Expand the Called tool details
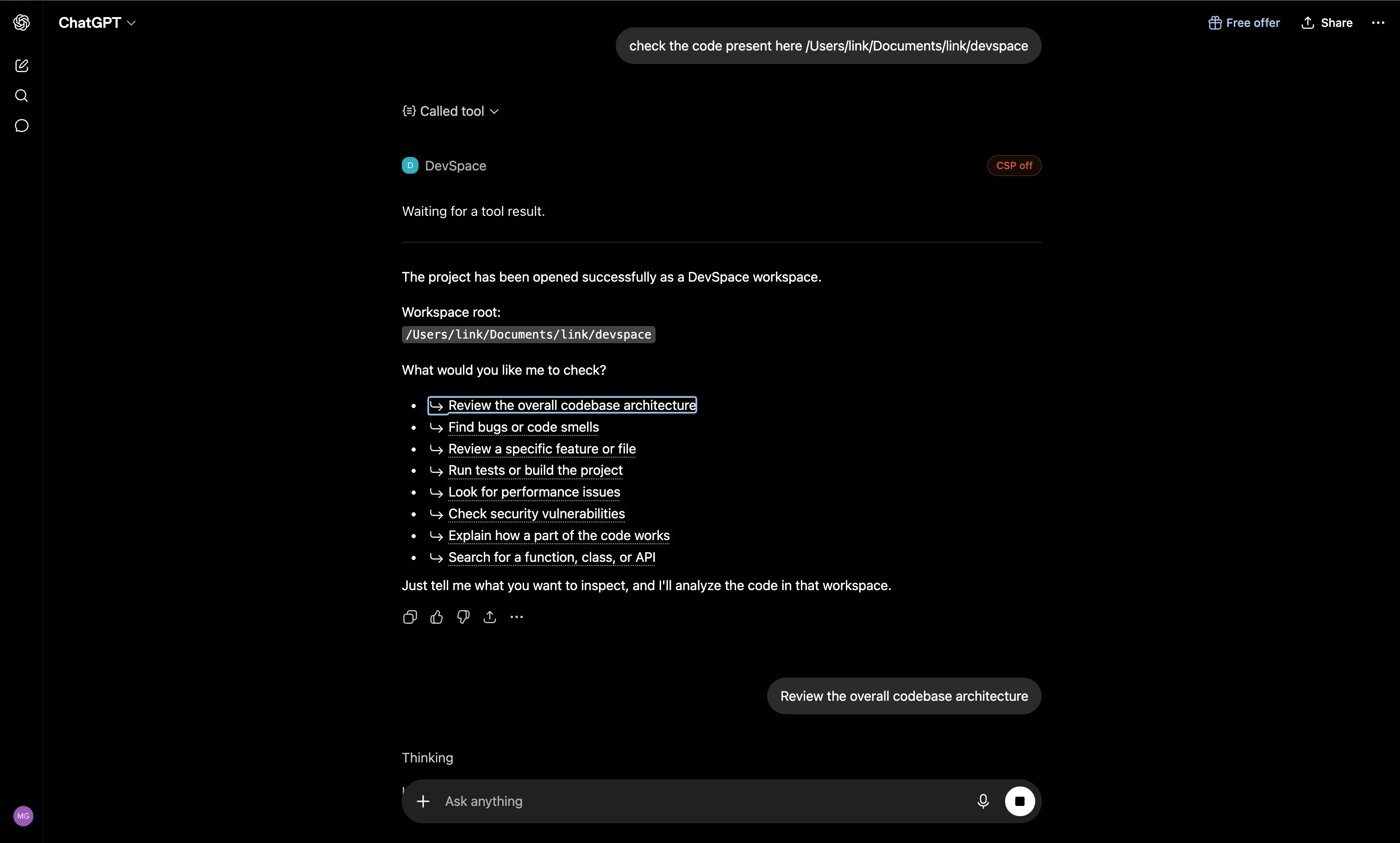The width and height of the screenshot is (1400, 843). tap(450, 111)
